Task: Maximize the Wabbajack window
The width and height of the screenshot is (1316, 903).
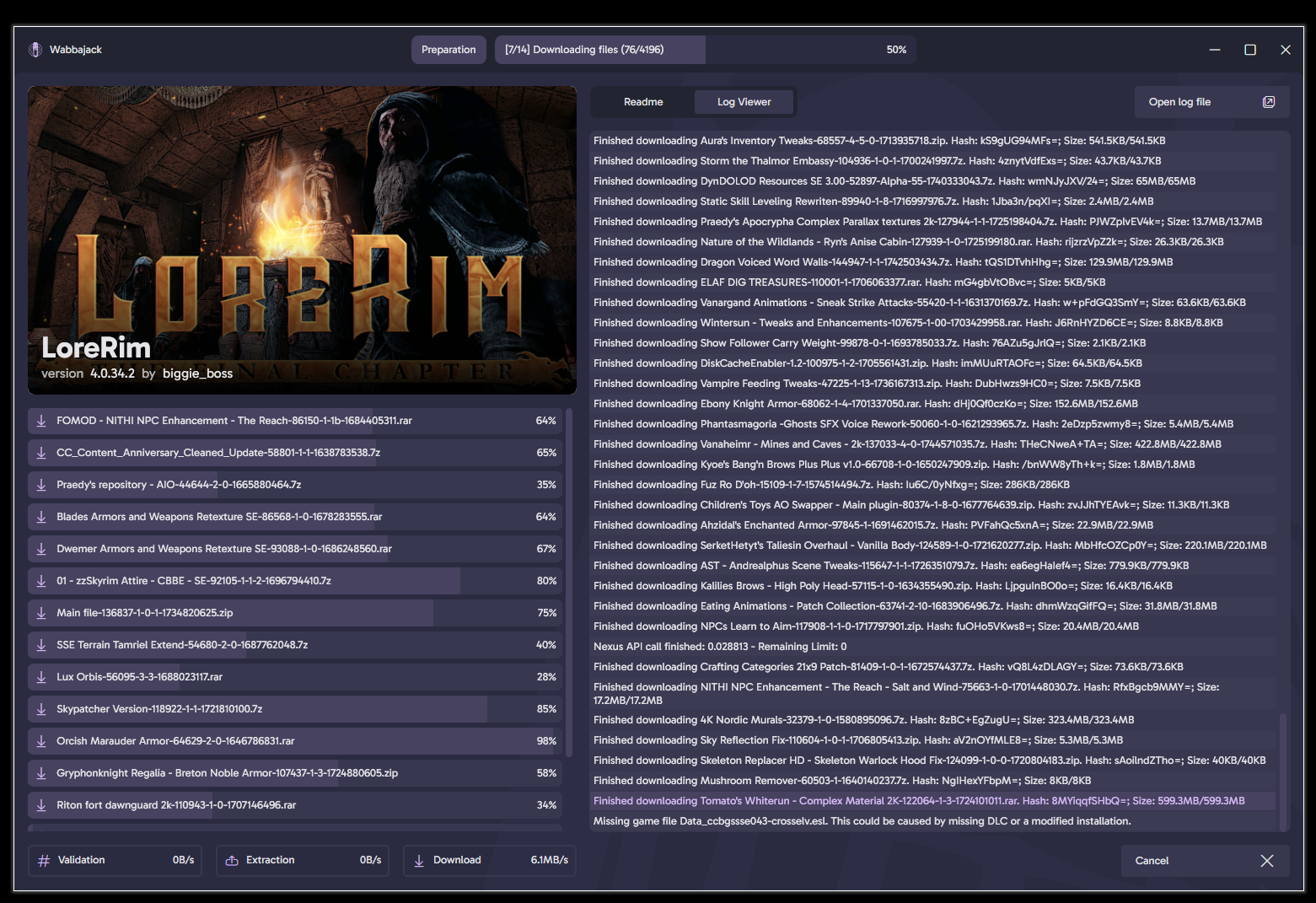Action: (x=1250, y=50)
